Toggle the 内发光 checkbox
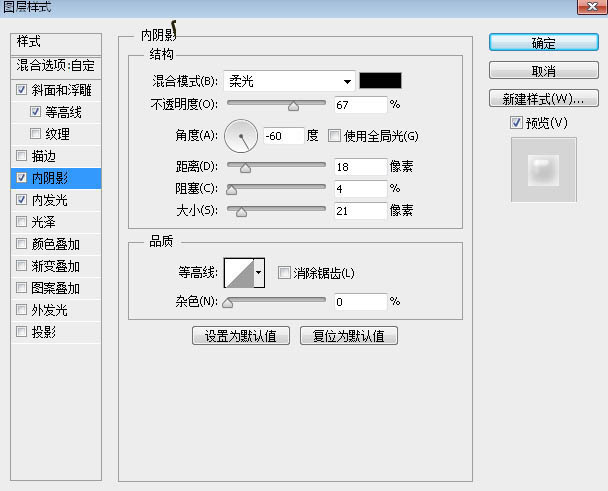This screenshot has height=491, width=608. click(21, 200)
